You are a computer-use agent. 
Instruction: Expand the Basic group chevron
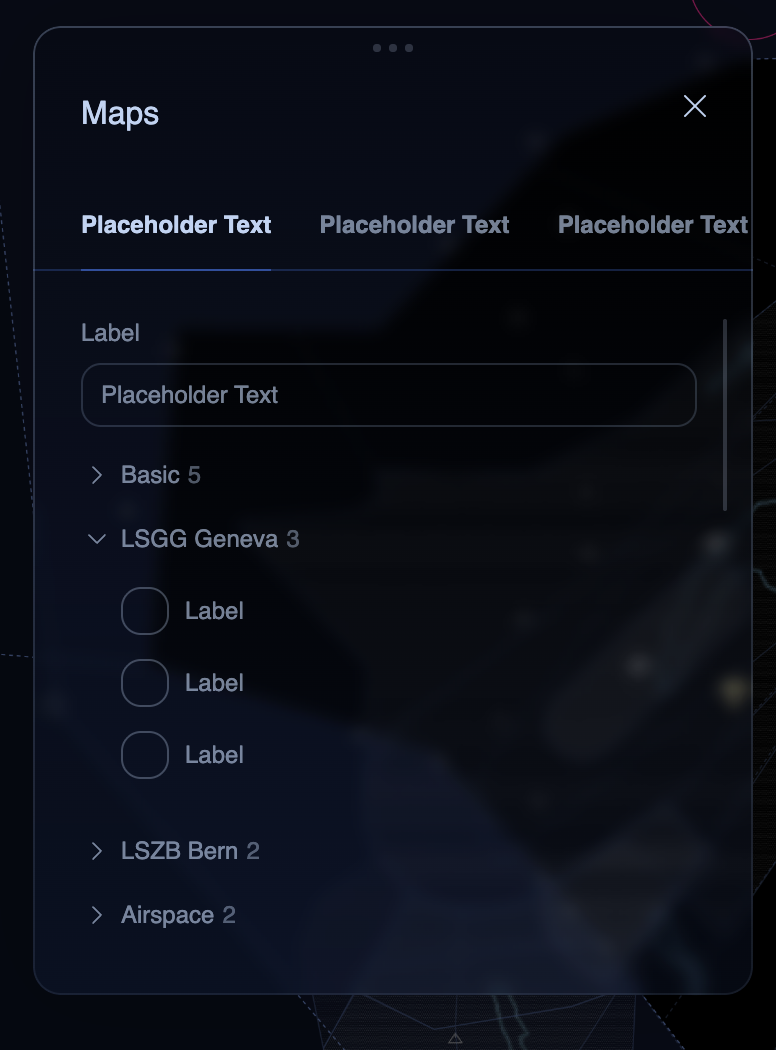[97, 475]
